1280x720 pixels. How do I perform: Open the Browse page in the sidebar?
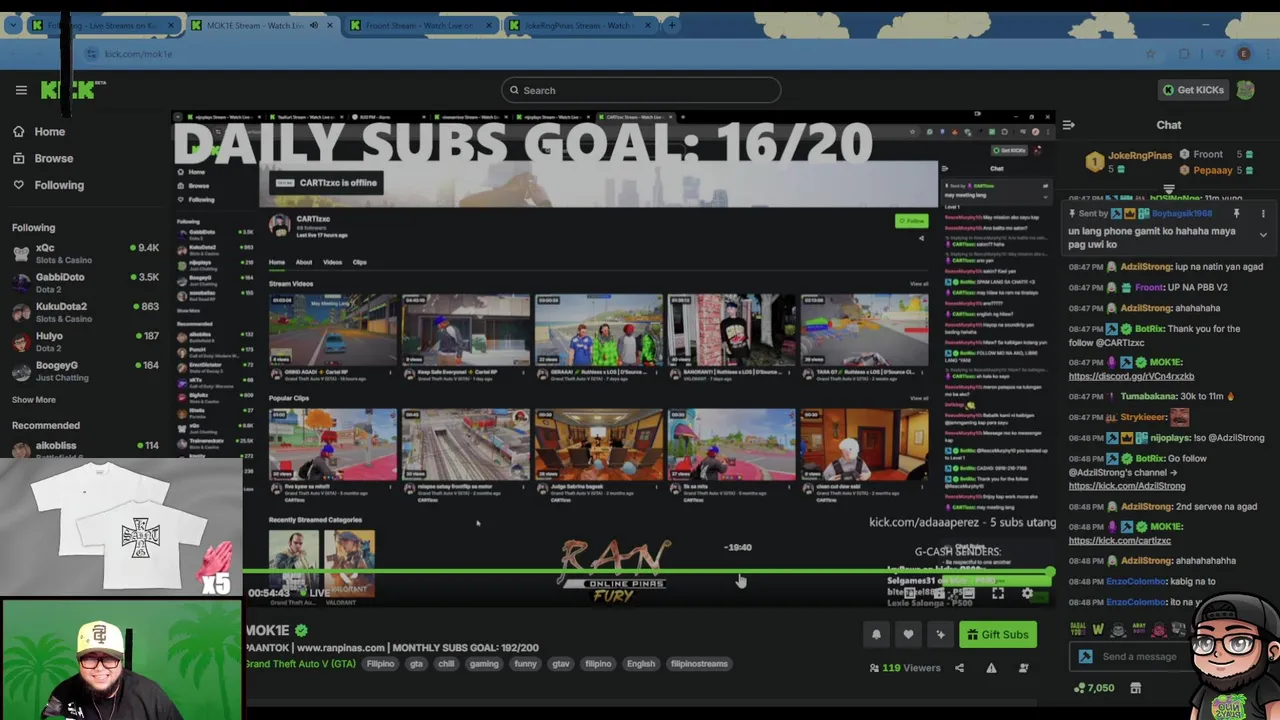click(x=54, y=158)
